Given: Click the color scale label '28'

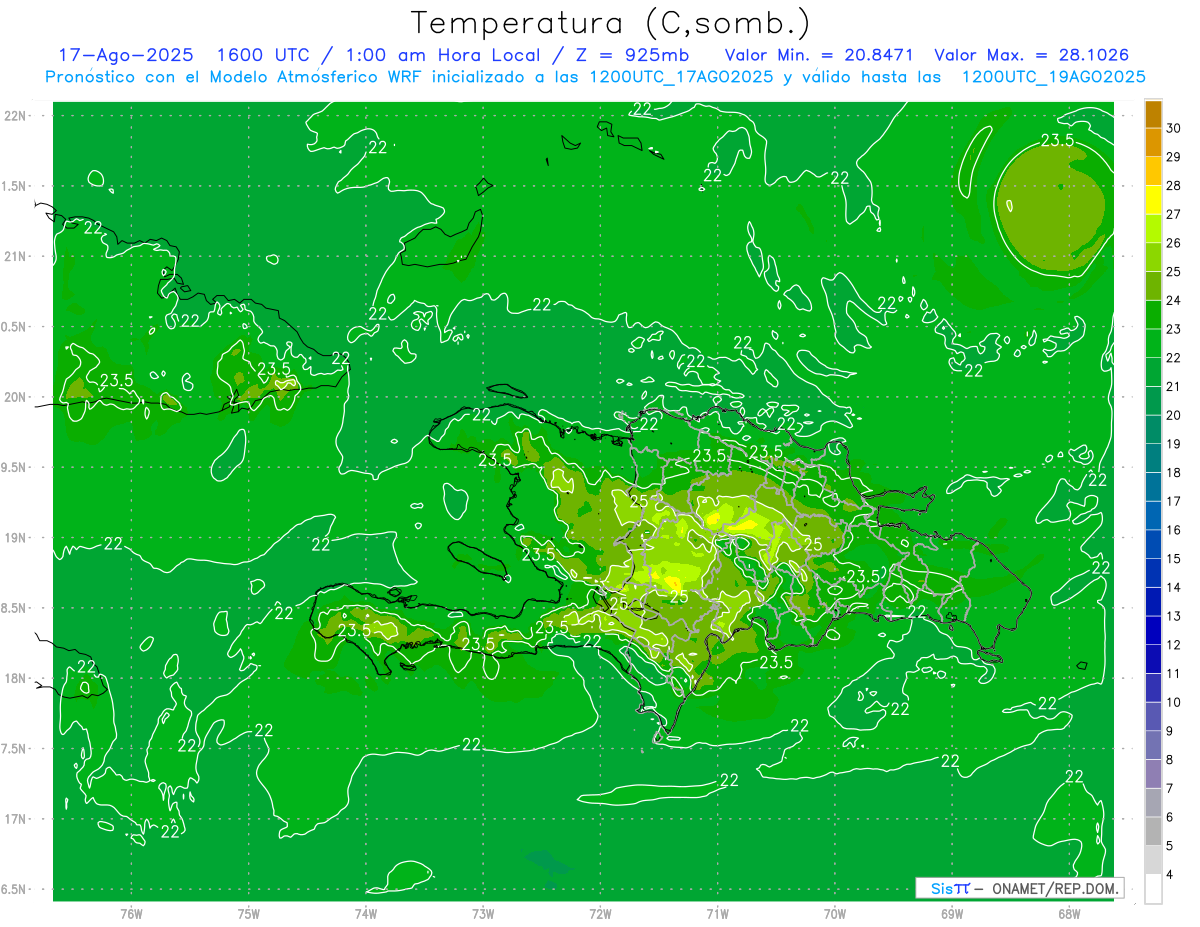Looking at the screenshot, I should pyautogui.click(x=1174, y=186).
